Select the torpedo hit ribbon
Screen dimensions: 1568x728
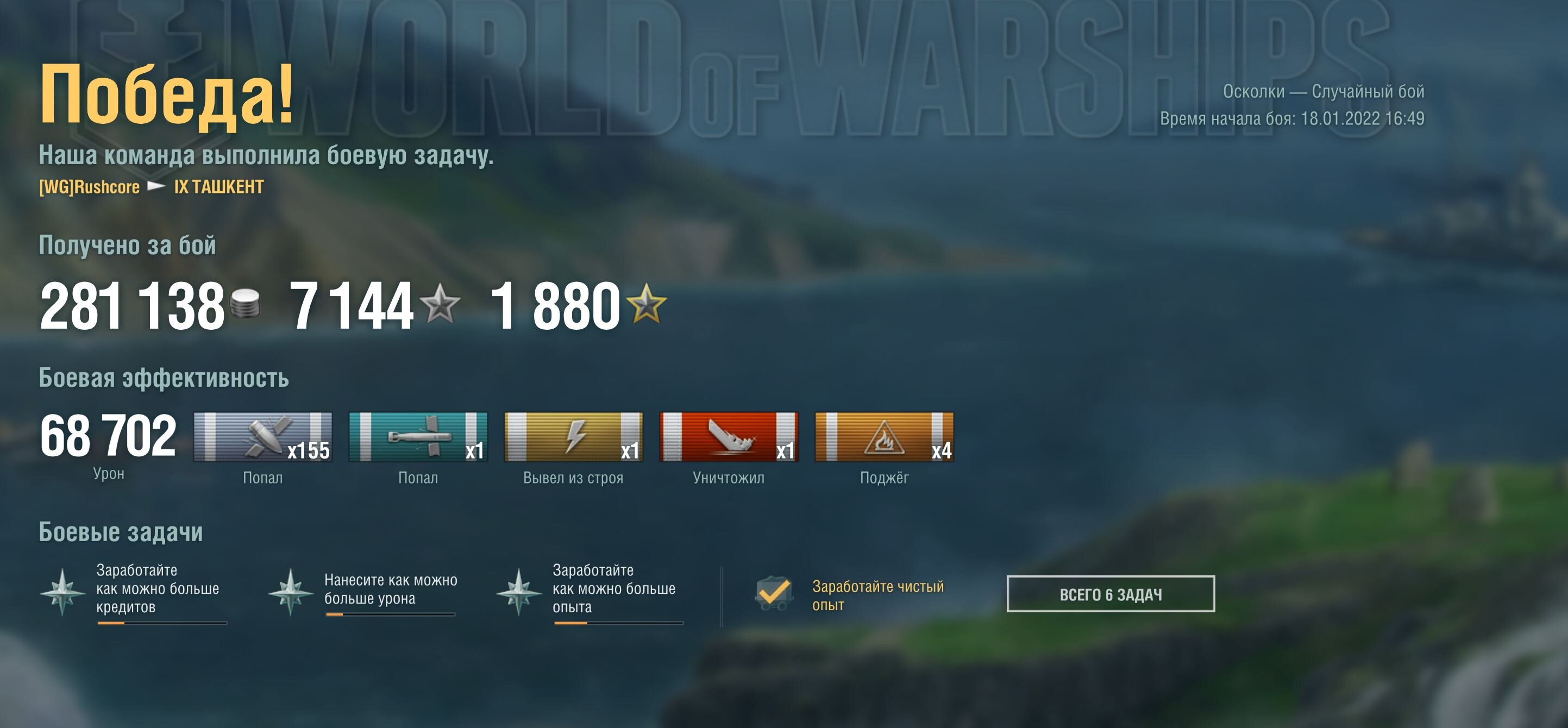point(418,436)
